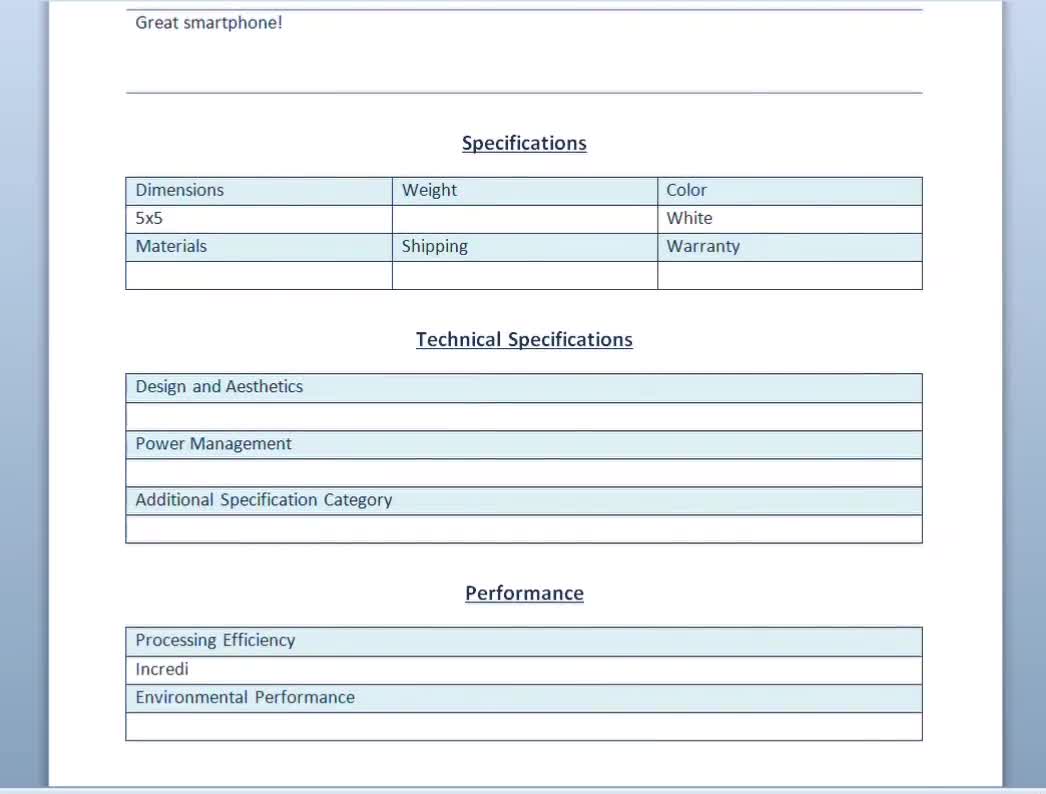Click the "Great smartphone!" review text
Viewport: 1046px width, 794px height.
pos(210,22)
